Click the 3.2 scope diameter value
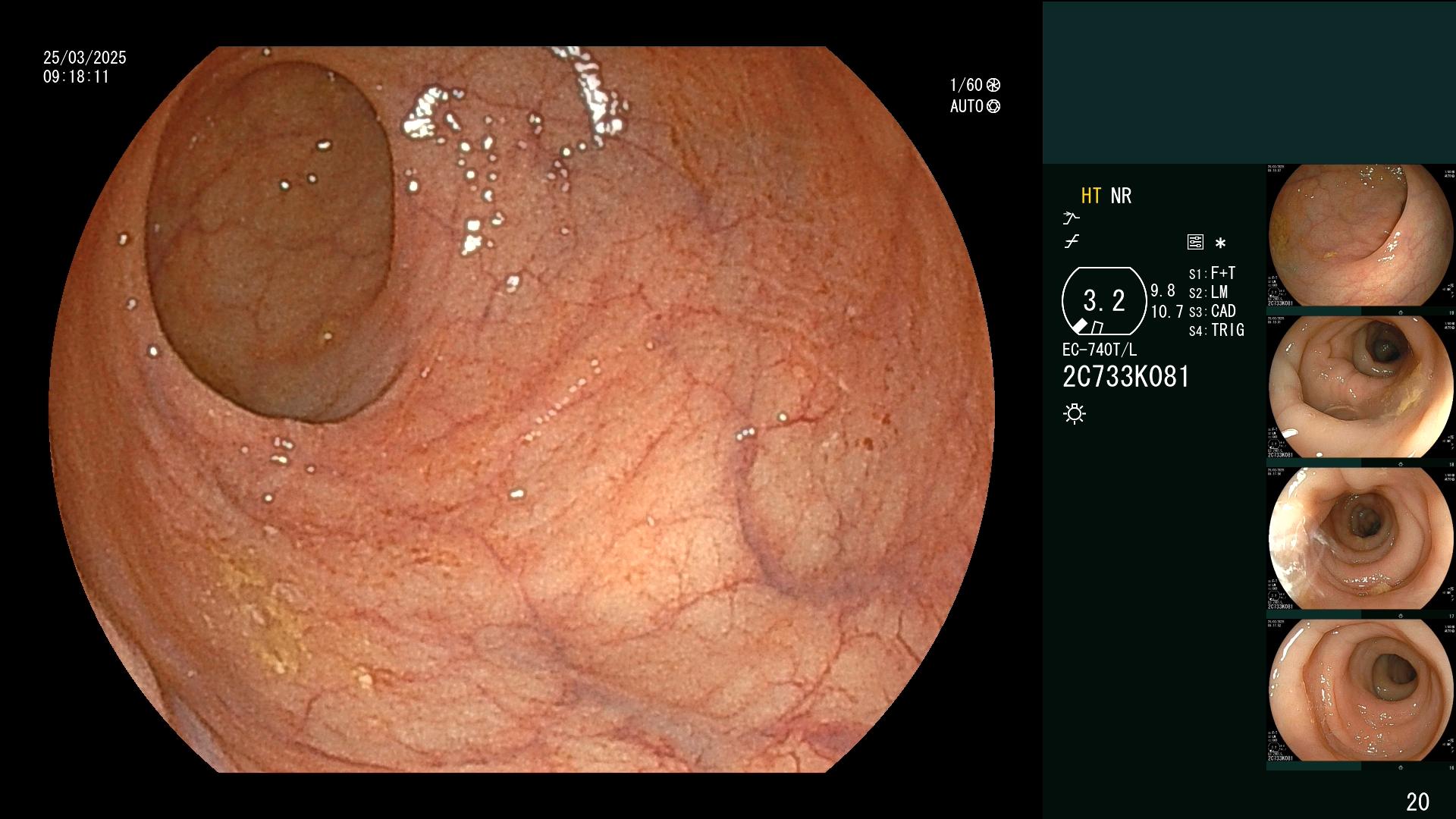 [1104, 301]
